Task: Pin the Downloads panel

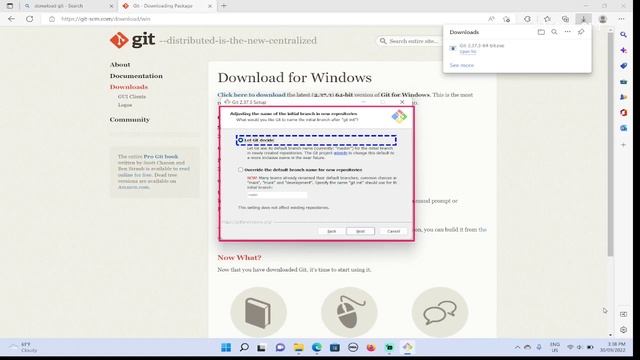Action: (x=581, y=32)
